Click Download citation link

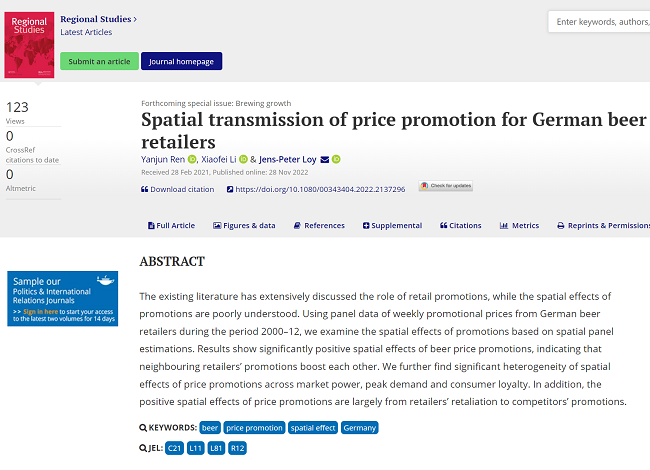(178, 188)
